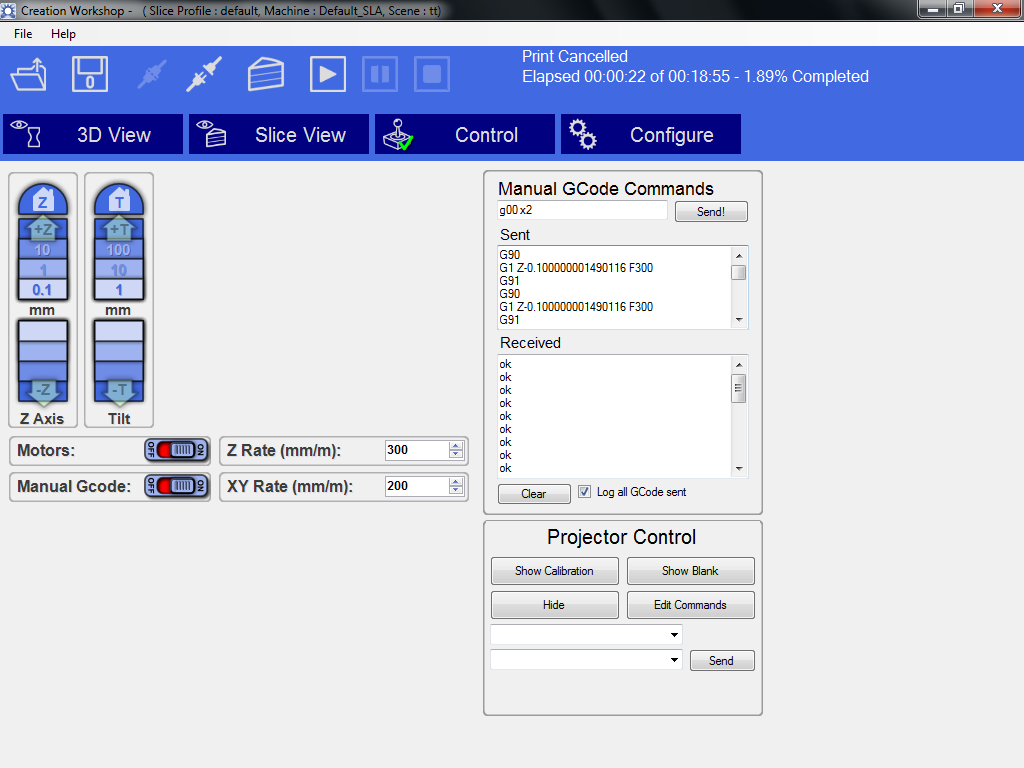Click the connect plug icon

205,75
